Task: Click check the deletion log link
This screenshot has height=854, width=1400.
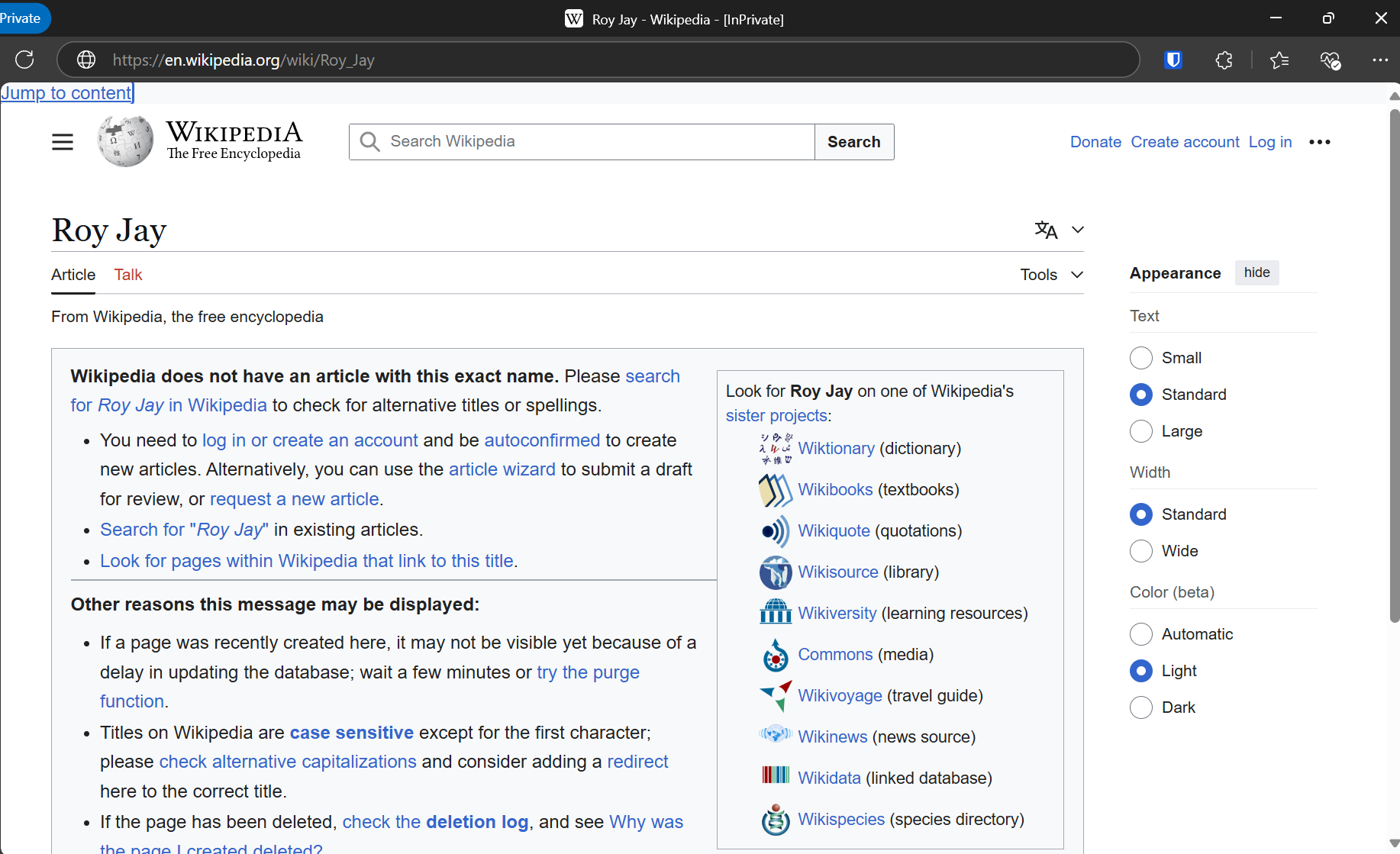Action: pos(435,822)
